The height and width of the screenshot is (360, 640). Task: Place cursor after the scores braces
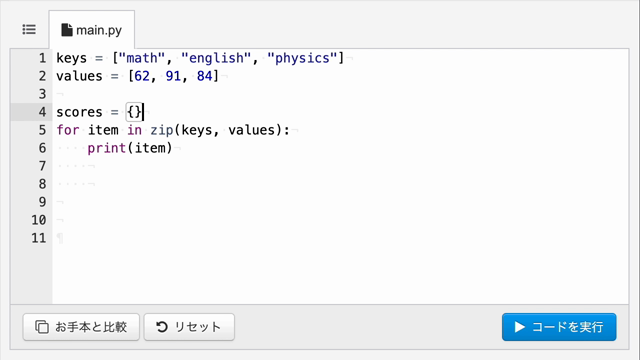[143, 112]
